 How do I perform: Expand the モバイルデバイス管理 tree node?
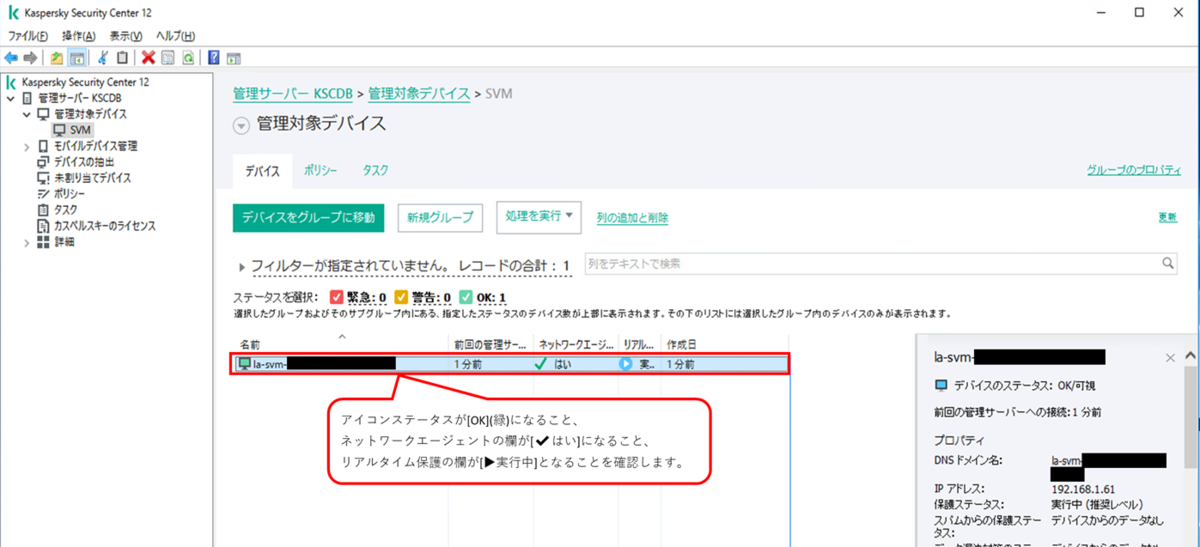pyautogui.click(x=27, y=146)
